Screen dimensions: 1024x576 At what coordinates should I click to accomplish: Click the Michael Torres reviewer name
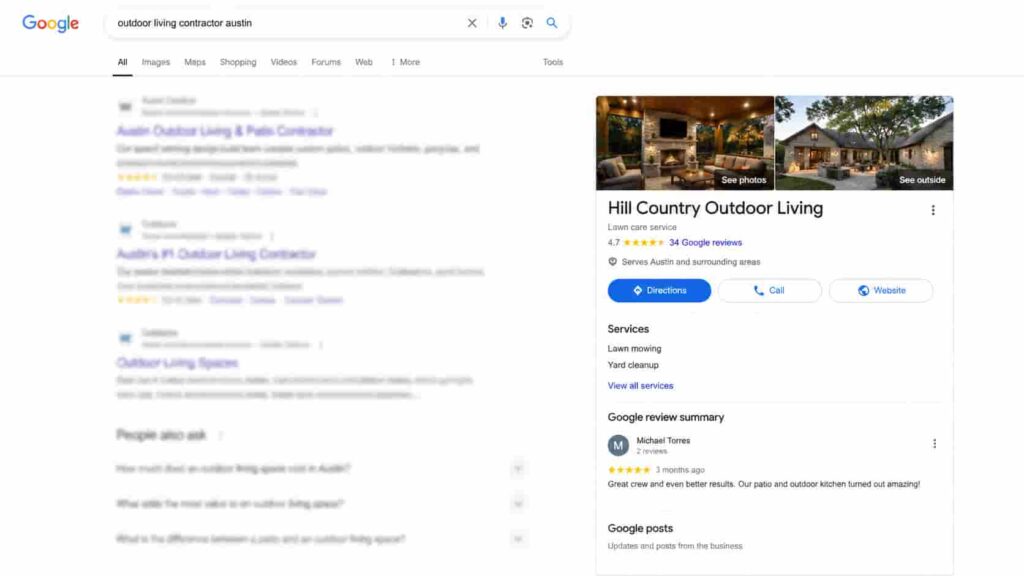tap(663, 440)
